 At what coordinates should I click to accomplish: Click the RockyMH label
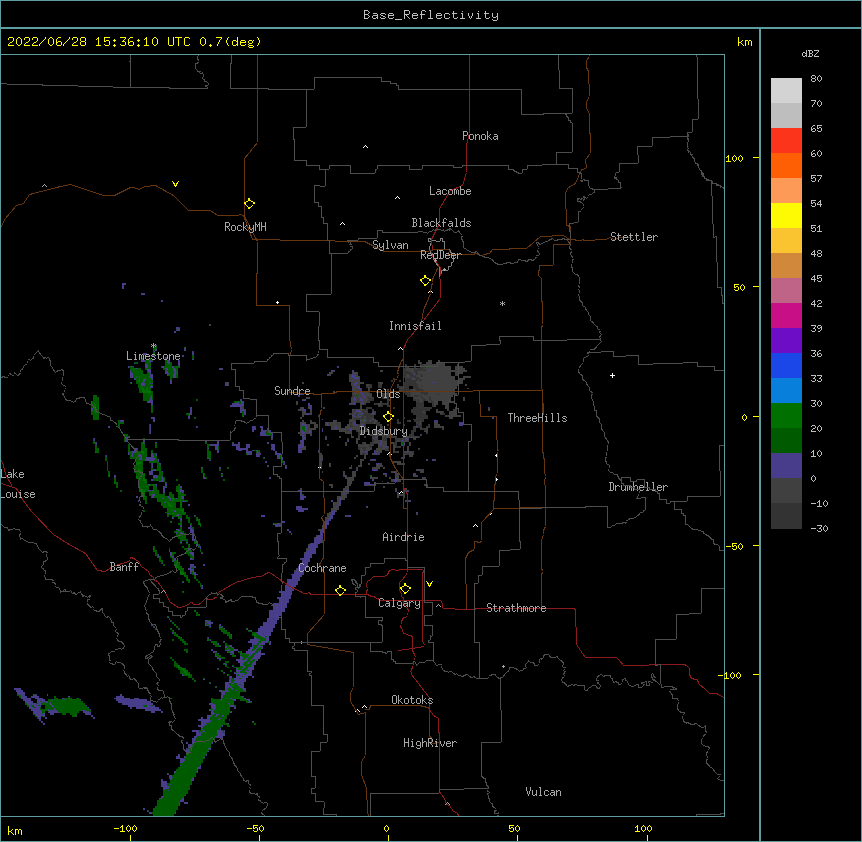click(245, 227)
